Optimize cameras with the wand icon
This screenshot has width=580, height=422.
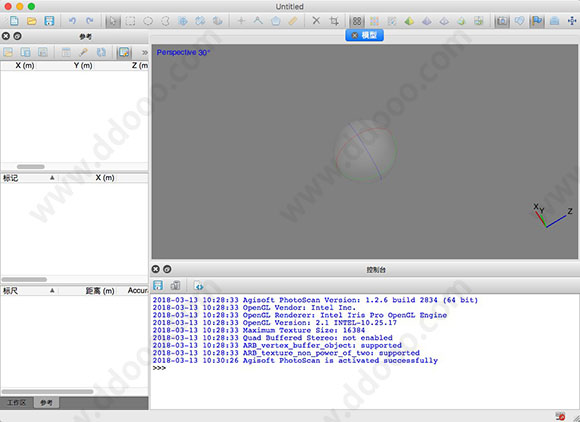84,52
